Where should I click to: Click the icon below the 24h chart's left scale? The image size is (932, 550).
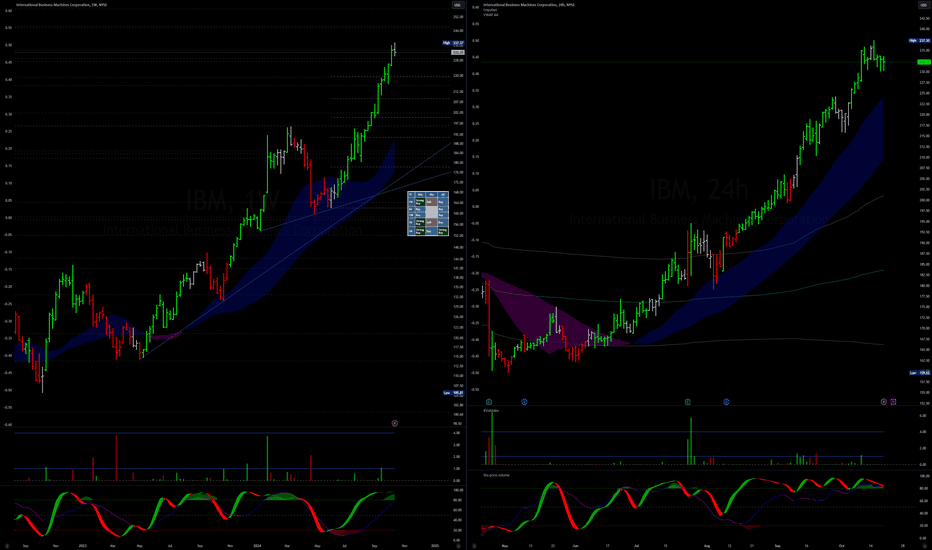(474, 545)
